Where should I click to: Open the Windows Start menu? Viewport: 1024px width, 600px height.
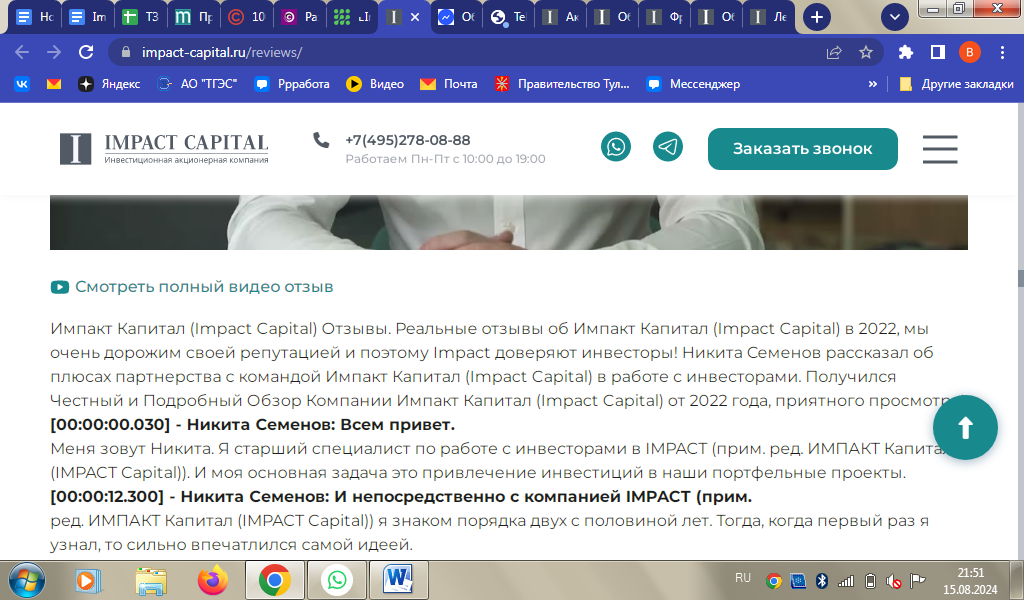(27, 580)
